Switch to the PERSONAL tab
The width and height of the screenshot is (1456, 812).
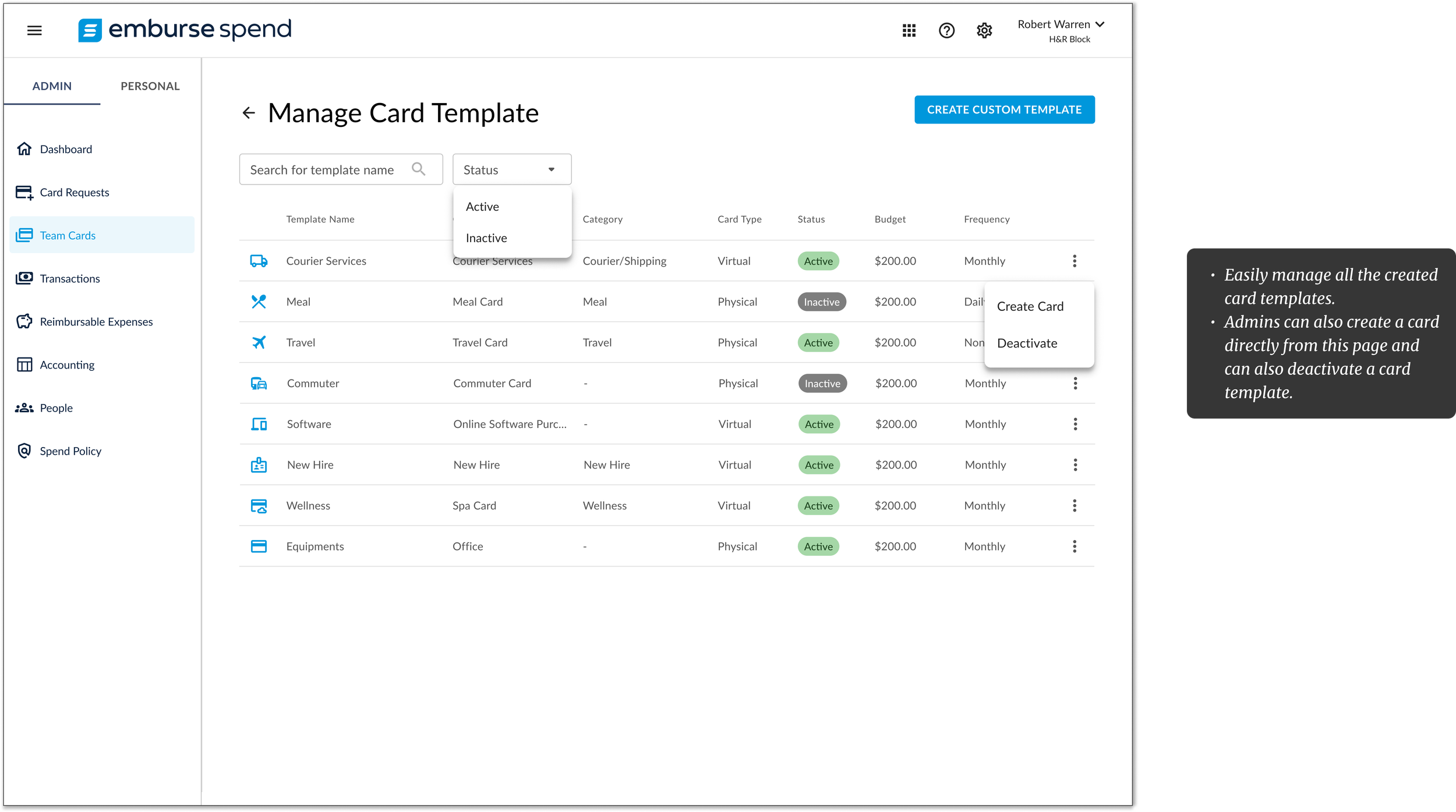pyautogui.click(x=150, y=86)
